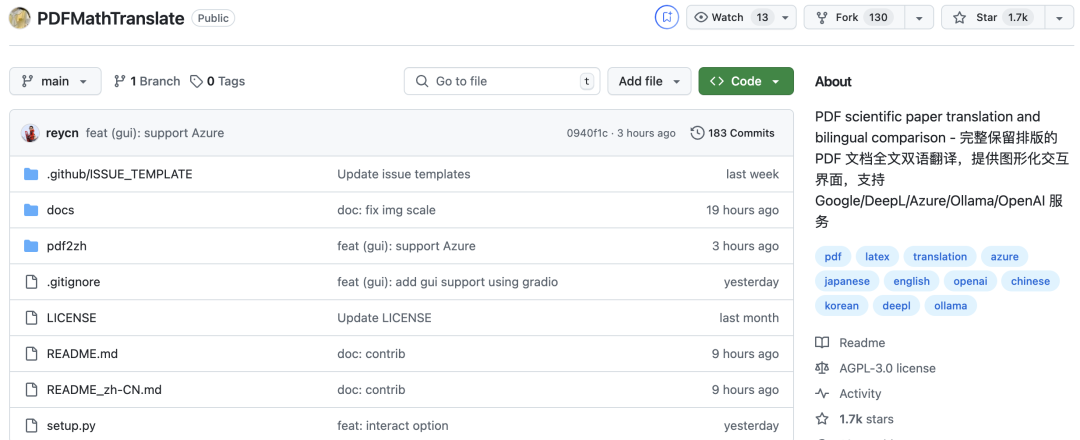Open the main branch selector dropdown
The width and height of the screenshot is (1080, 440).
[55, 81]
